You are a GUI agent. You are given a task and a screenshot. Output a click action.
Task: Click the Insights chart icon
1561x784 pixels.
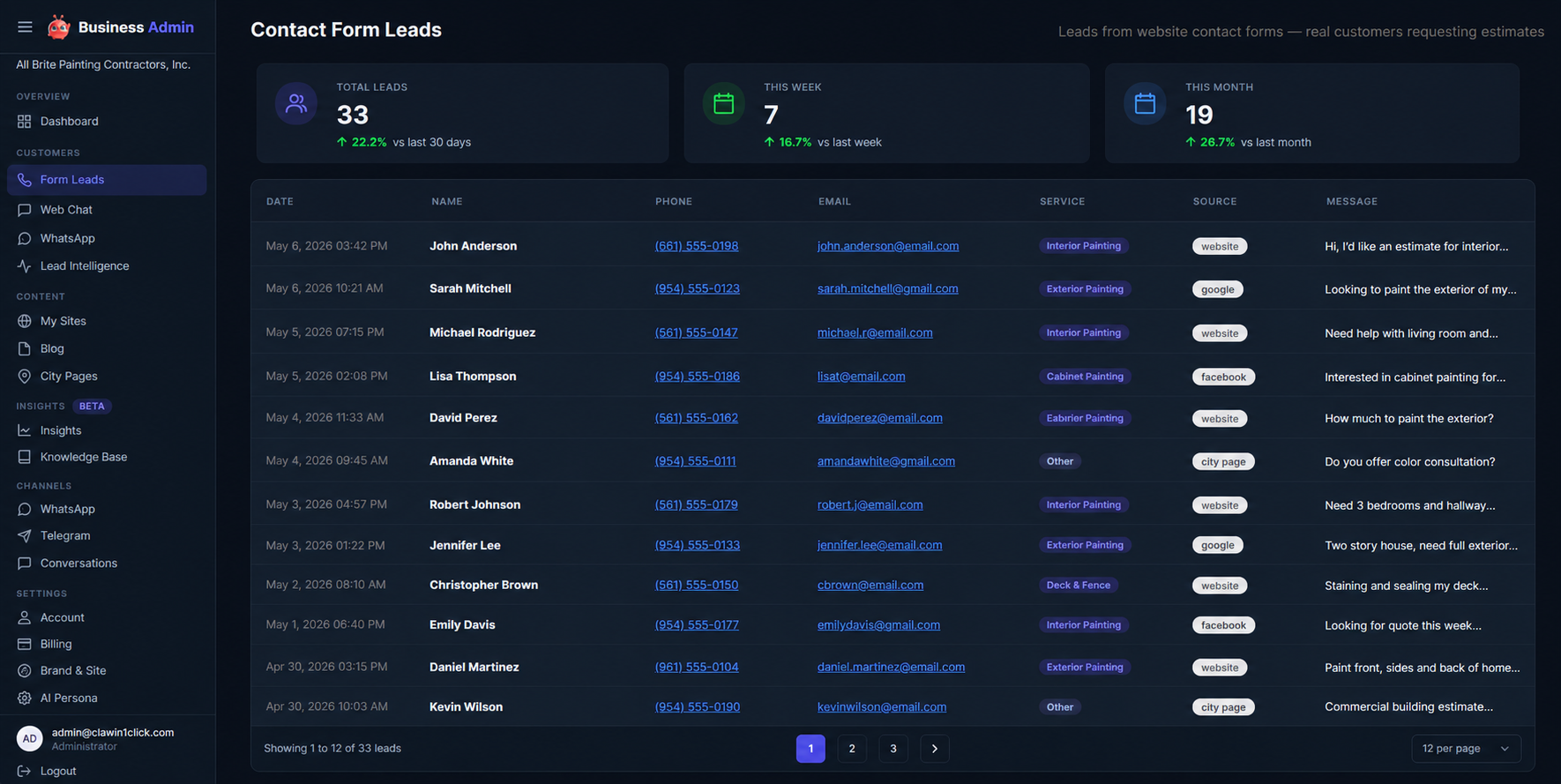click(24, 430)
